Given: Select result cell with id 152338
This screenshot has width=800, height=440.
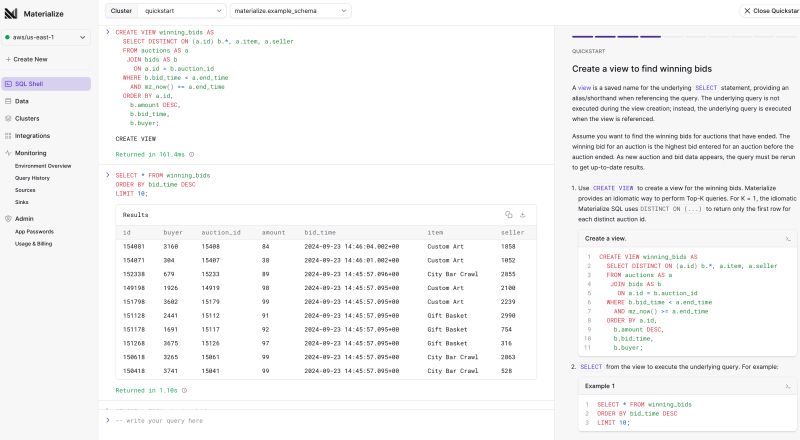Looking at the screenshot, I should [133, 274].
